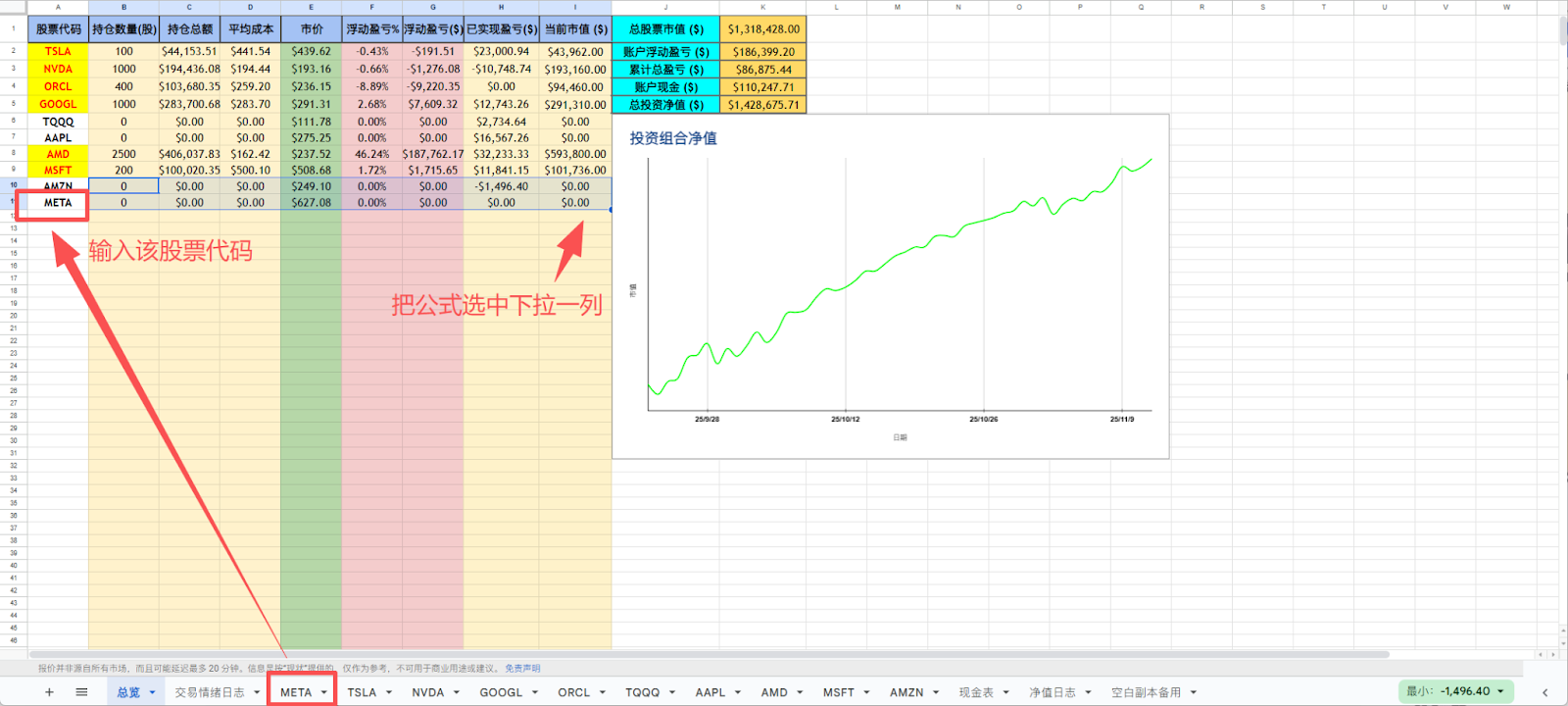
Task: Select the $1,318,428.00 value cell
Action: point(763,29)
